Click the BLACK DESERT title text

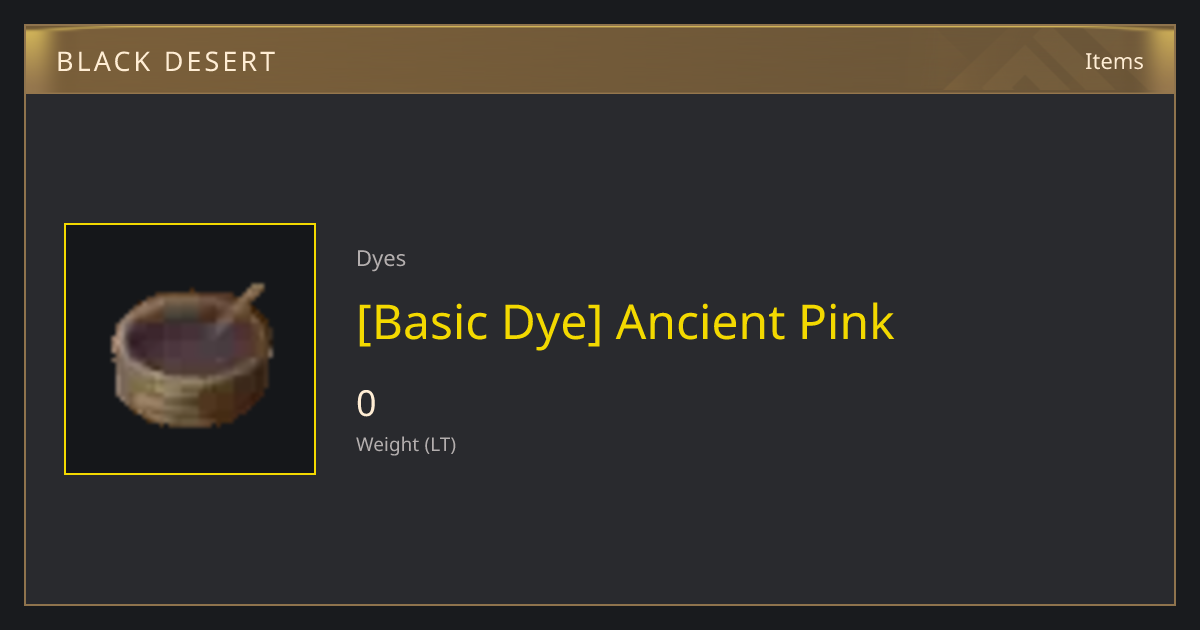(x=166, y=62)
